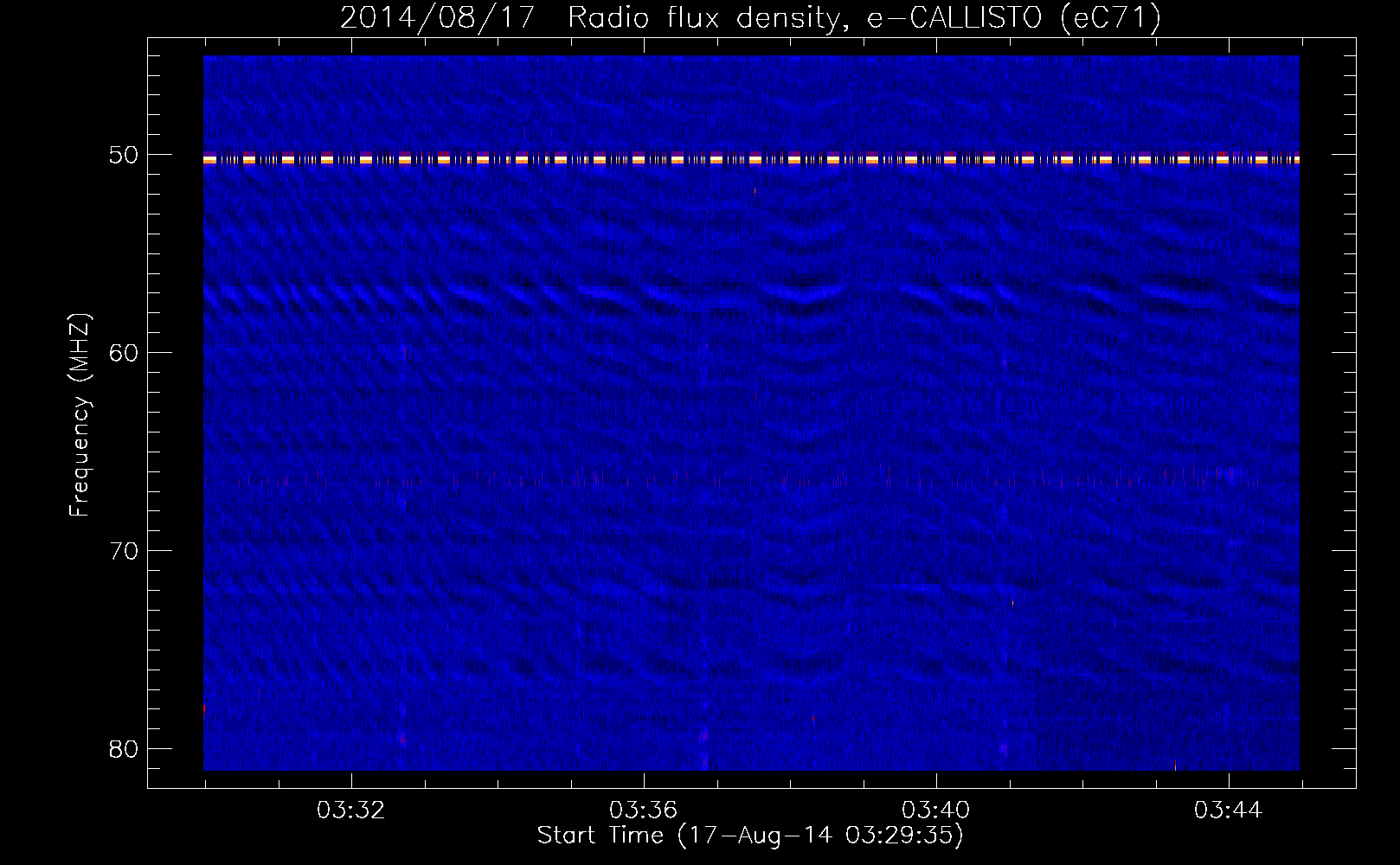Click the '03:44' time tick label
The height and width of the screenshot is (865, 1400).
tap(1228, 811)
